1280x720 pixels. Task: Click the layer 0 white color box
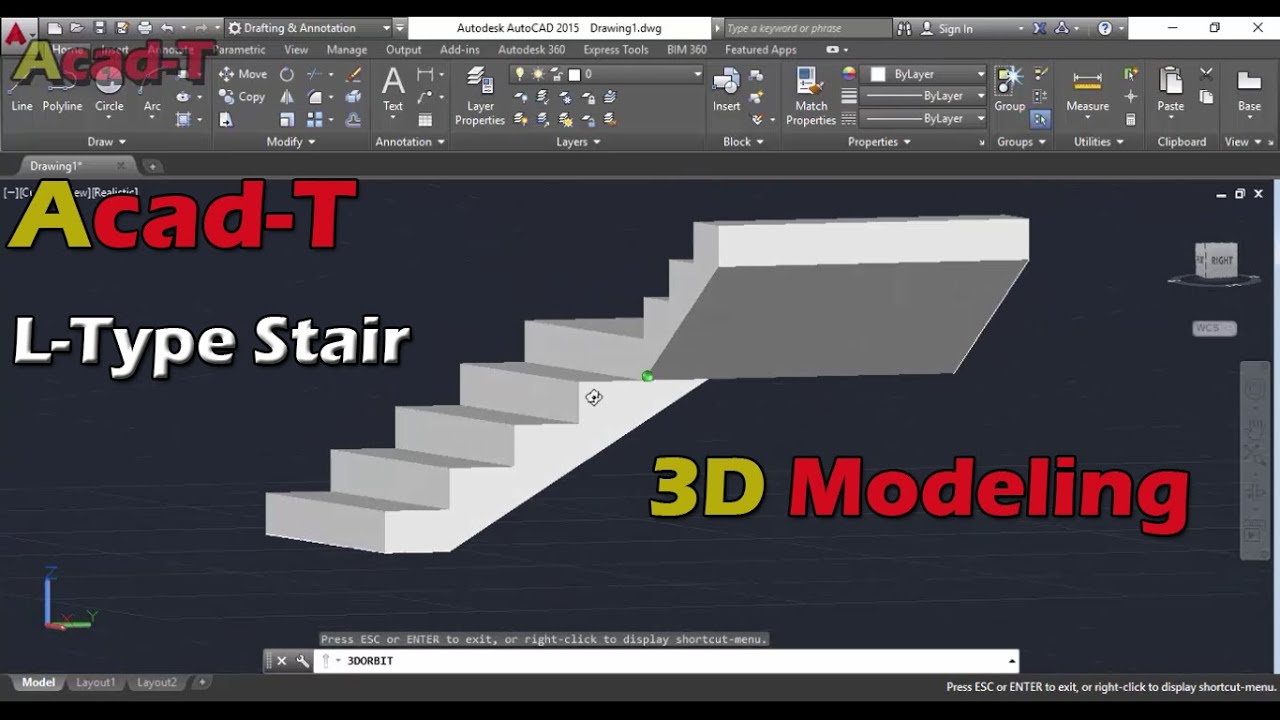point(574,74)
